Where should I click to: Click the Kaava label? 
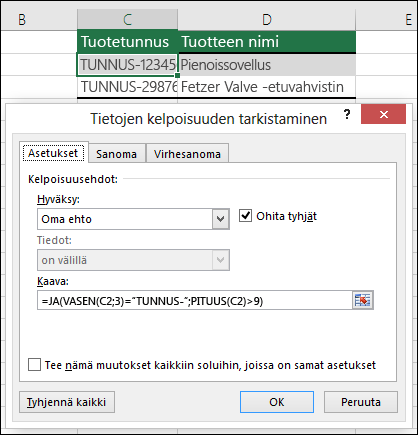click(53, 281)
